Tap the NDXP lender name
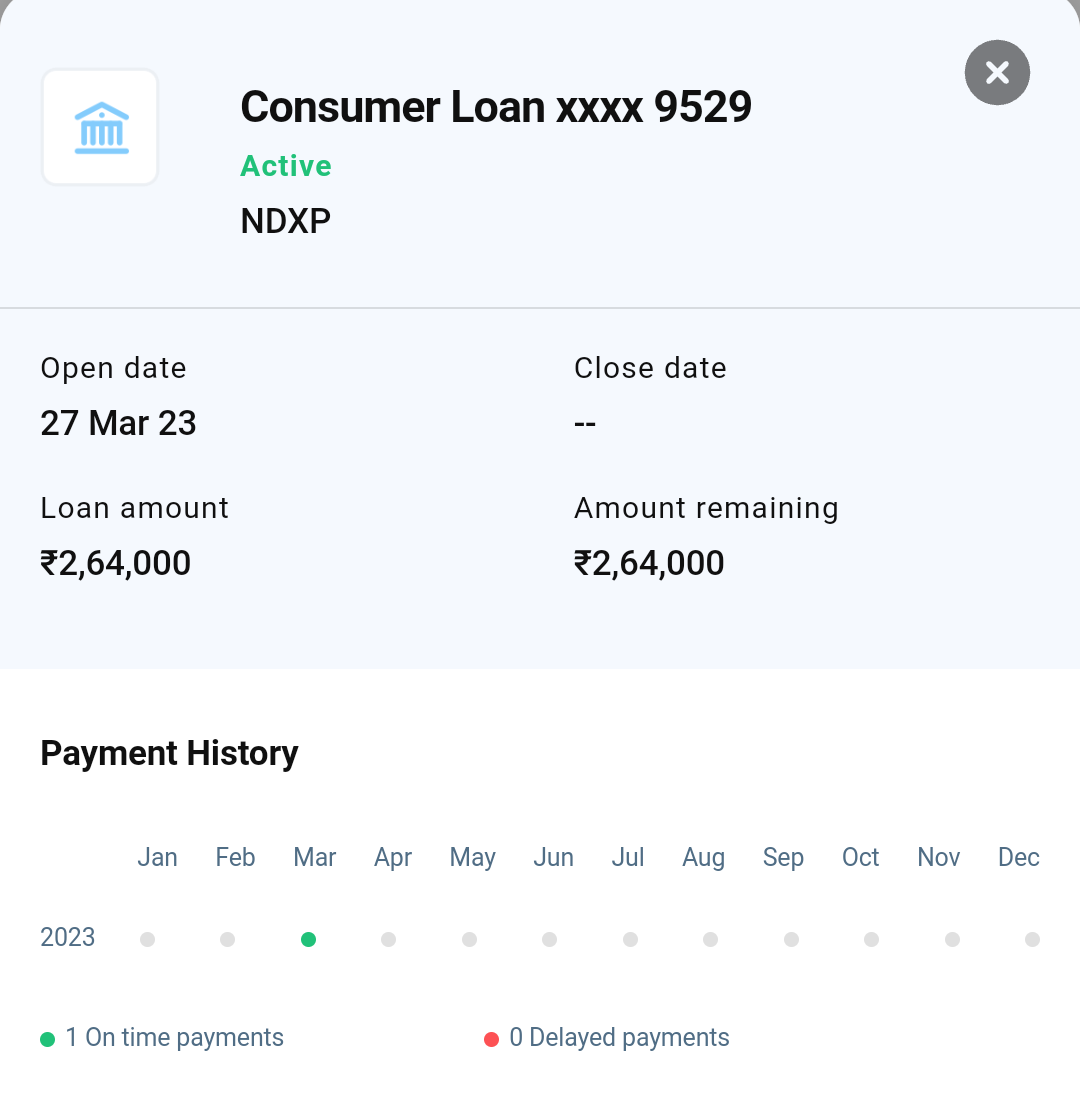 (x=286, y=221)
